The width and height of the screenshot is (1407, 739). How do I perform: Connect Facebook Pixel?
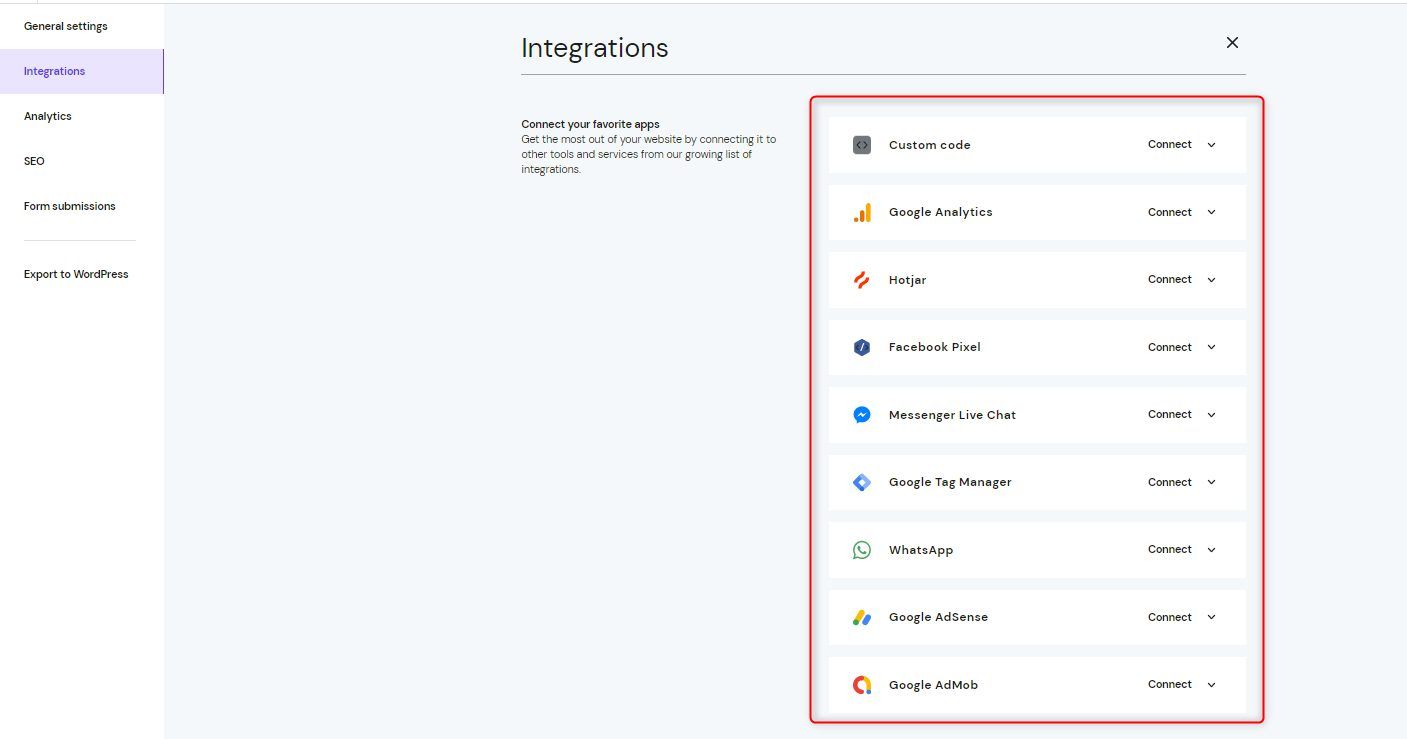1169,347
